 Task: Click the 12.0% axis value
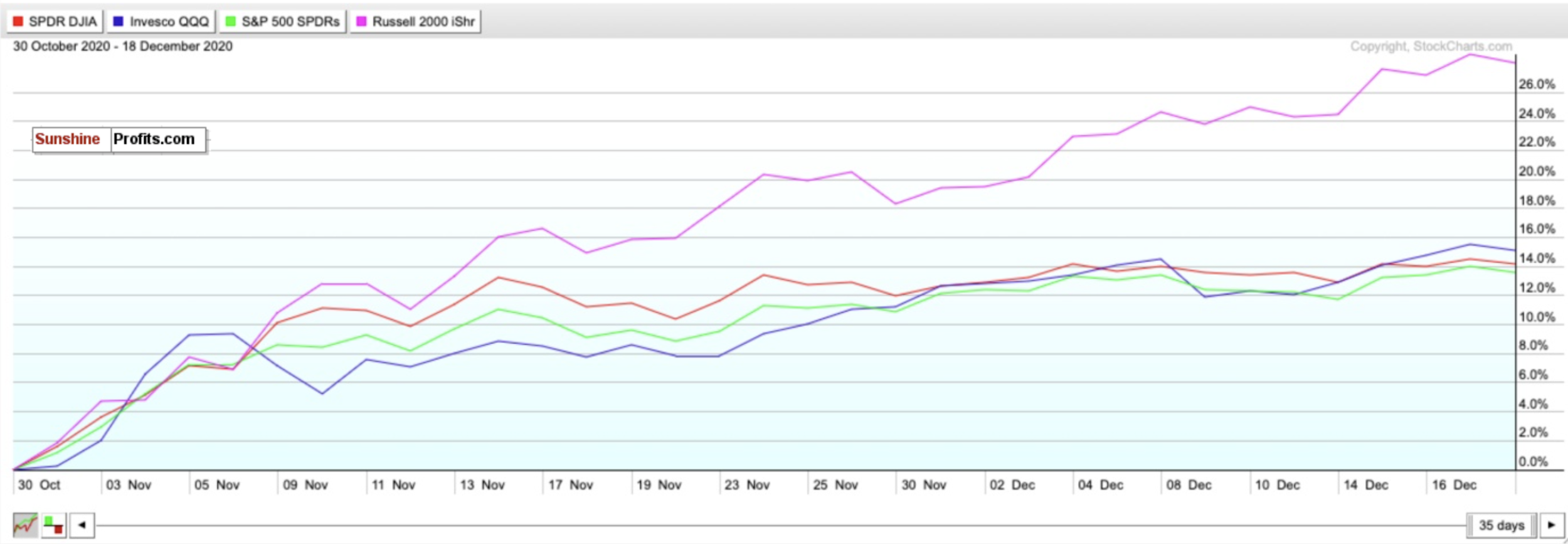1537,288
